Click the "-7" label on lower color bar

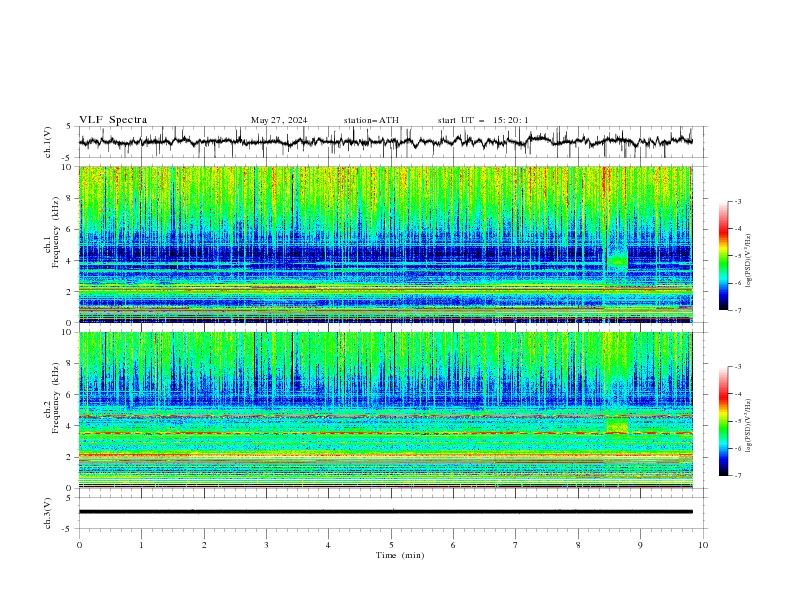click(738, 476)
